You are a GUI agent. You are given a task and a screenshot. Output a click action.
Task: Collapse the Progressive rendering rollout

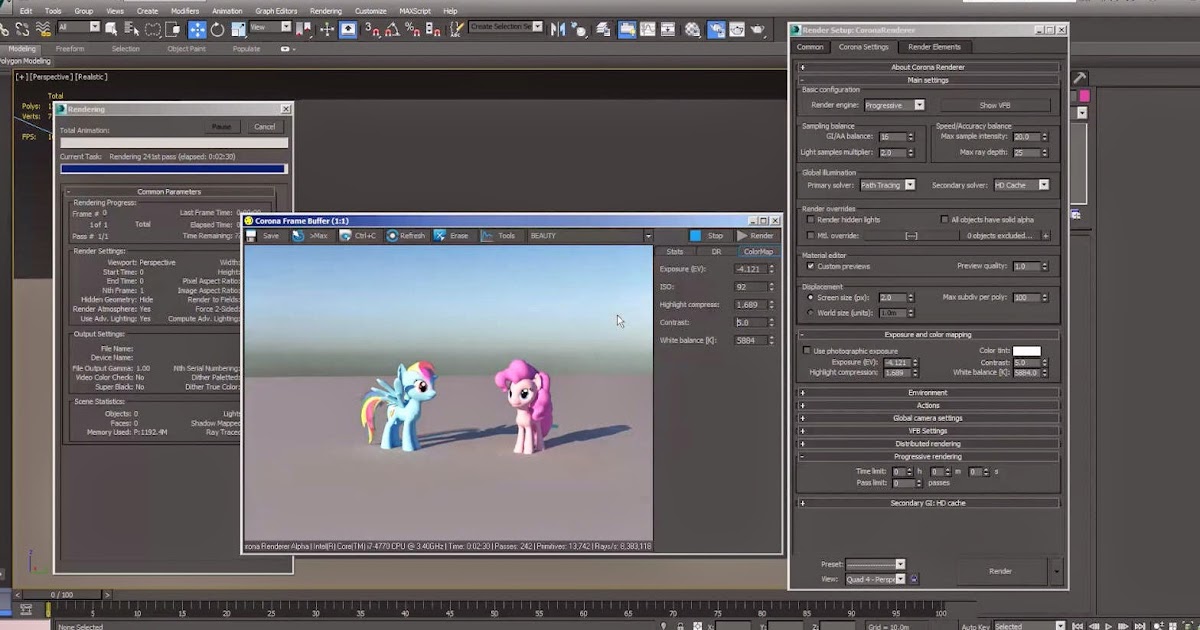928,456
